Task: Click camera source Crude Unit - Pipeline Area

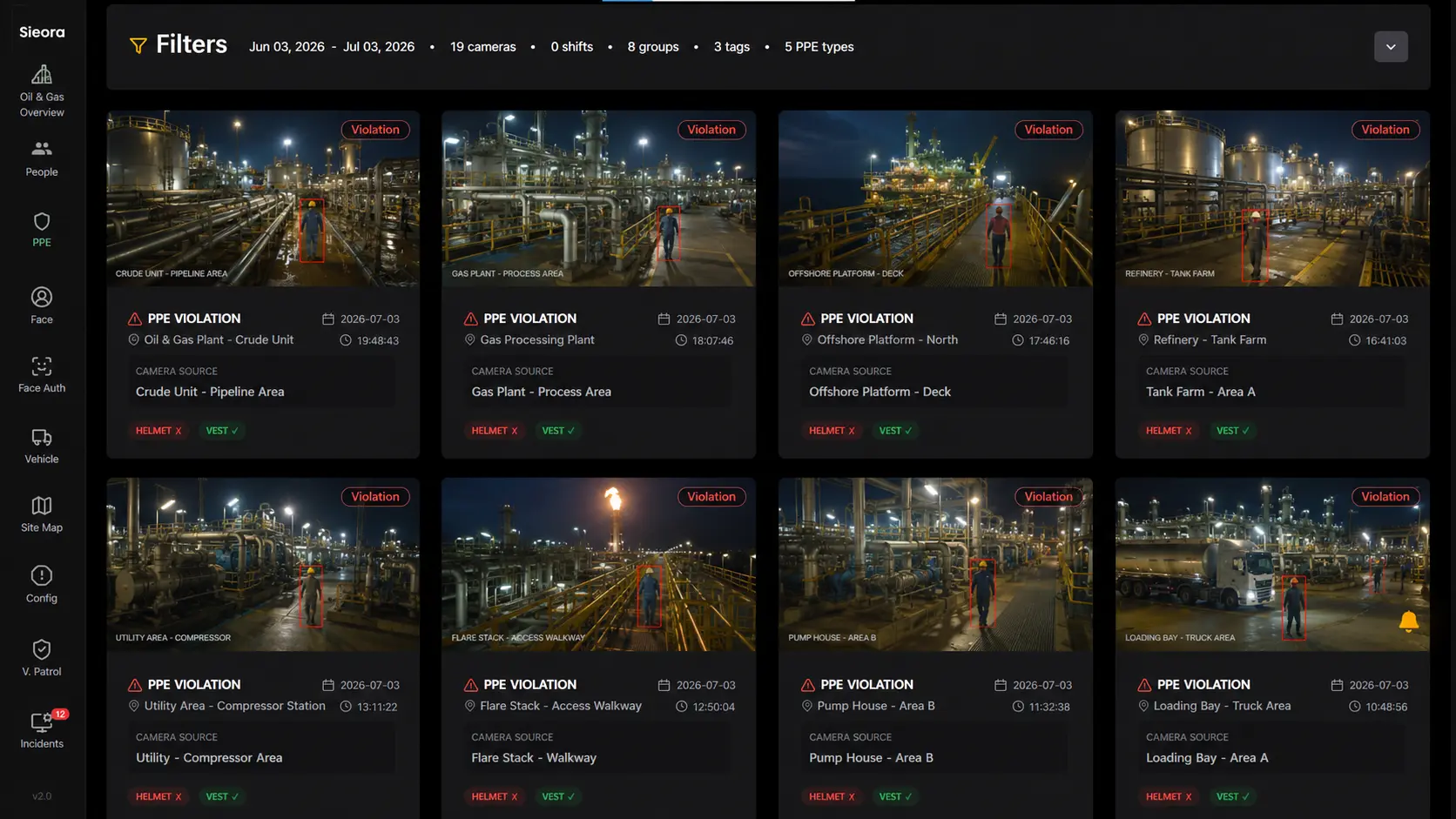Action: 210,392
